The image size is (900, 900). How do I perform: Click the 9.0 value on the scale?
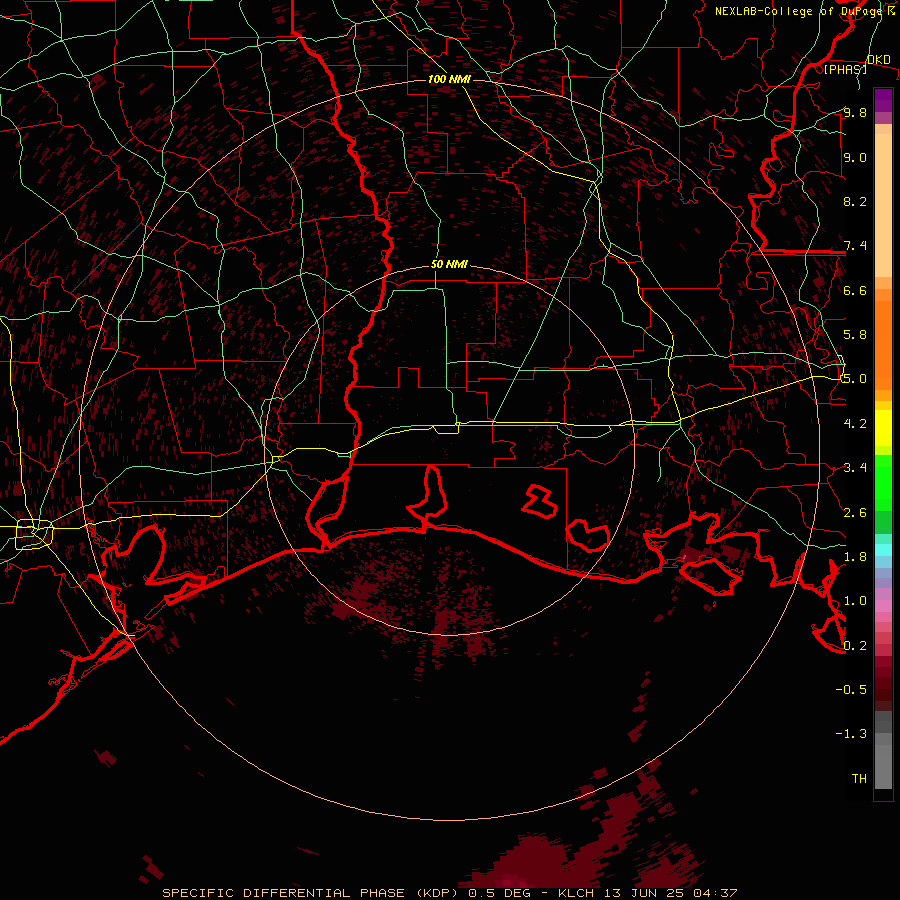click(855, 157)
